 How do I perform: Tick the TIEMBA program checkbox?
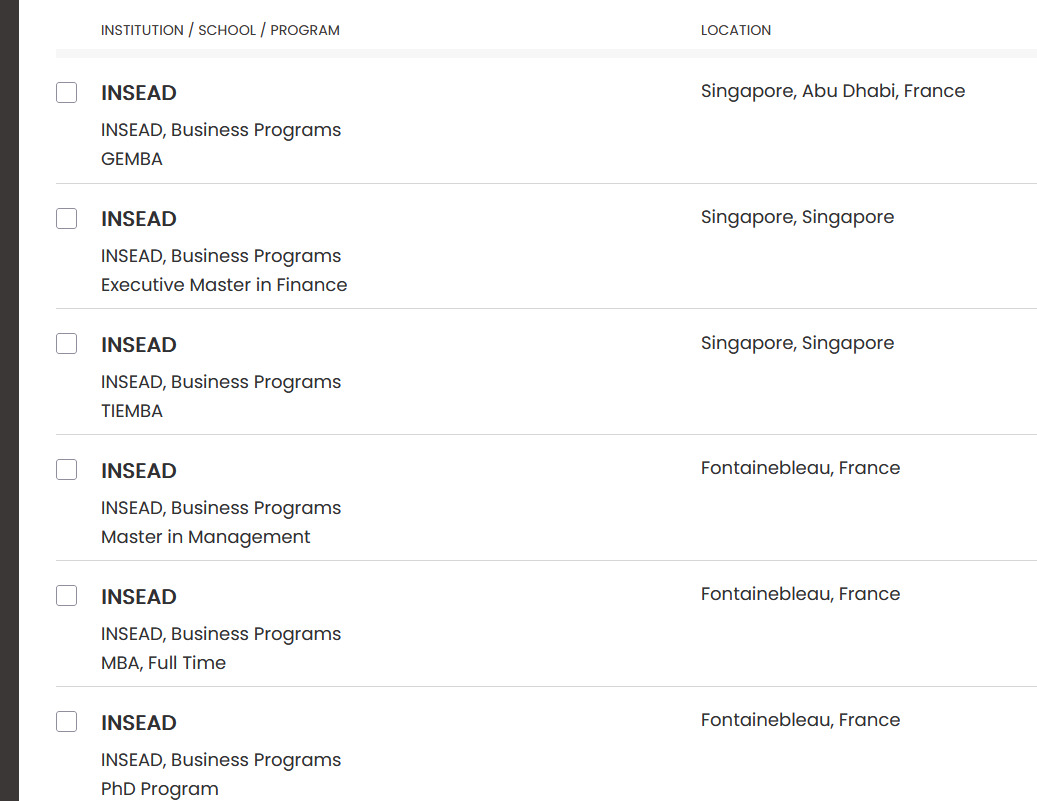(x=66, y=345)
